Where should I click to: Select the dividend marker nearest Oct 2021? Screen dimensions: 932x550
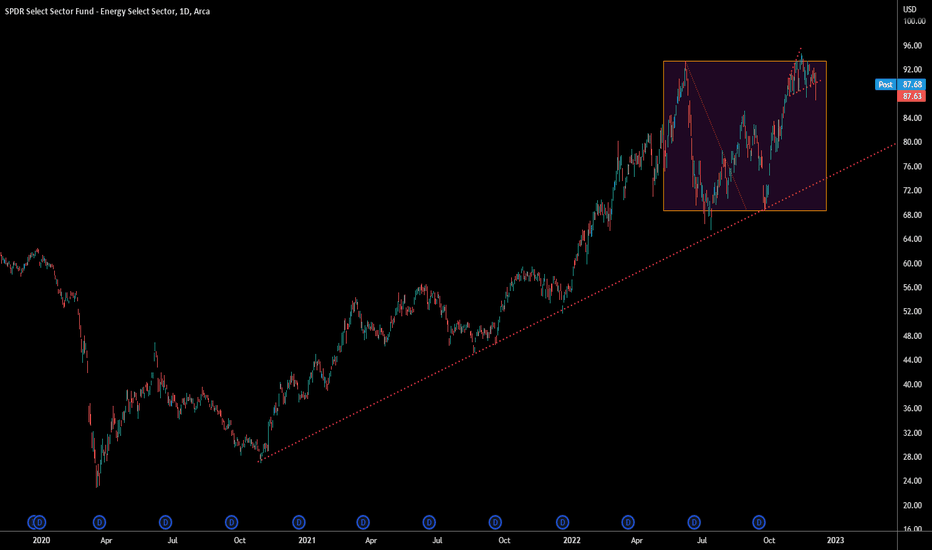coord(495,522)
